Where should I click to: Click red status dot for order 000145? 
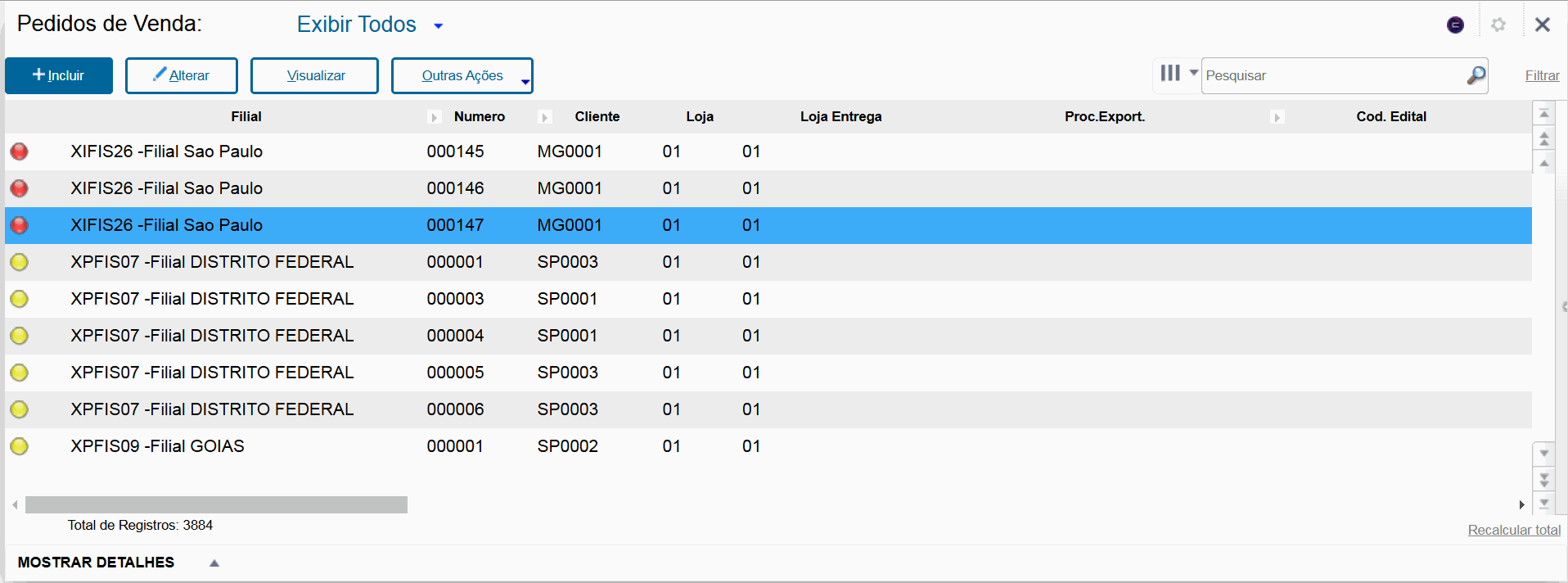tap(19, 151)
